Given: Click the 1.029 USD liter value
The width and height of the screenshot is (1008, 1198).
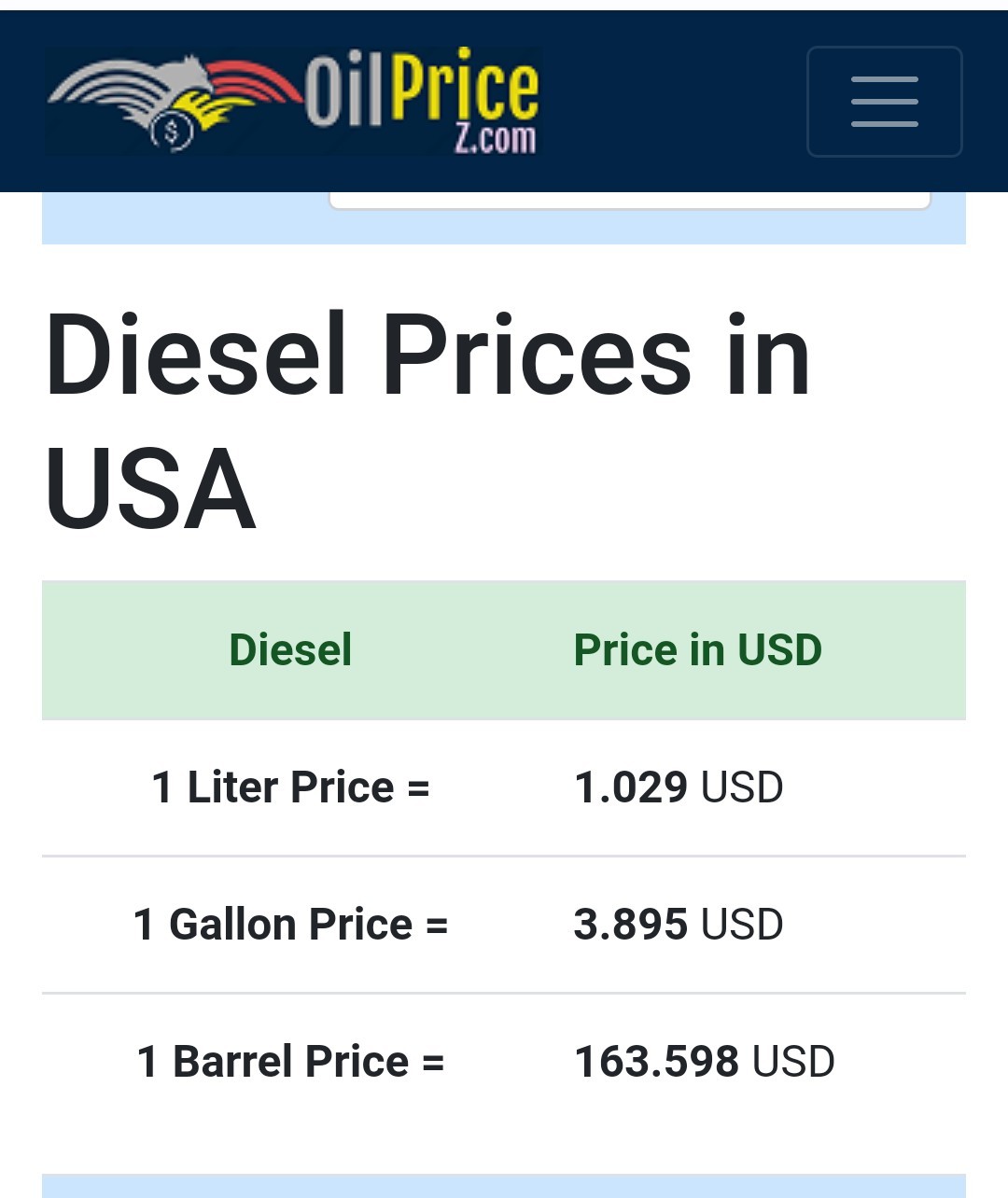Looking at the screenshot, I should tap(679, 787).
